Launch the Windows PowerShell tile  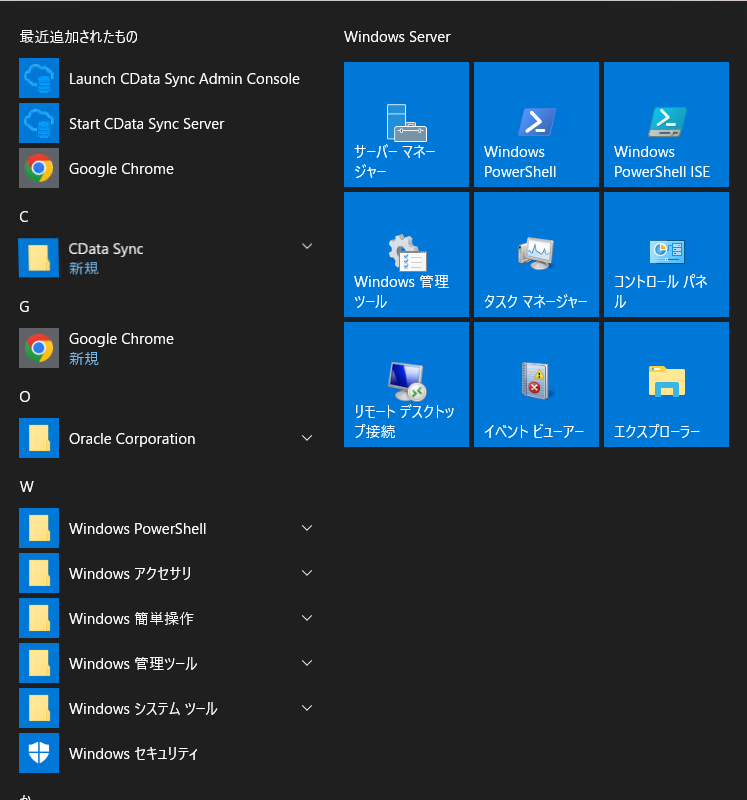536,124
